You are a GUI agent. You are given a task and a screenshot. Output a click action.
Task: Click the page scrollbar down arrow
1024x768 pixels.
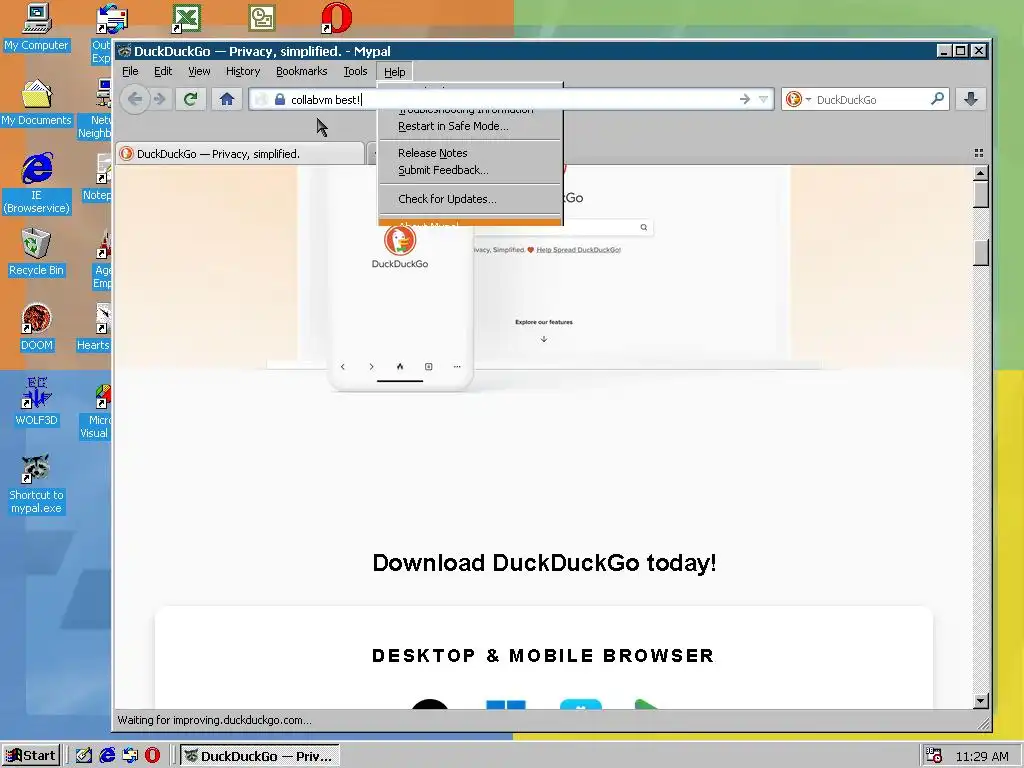coord(980,701)
